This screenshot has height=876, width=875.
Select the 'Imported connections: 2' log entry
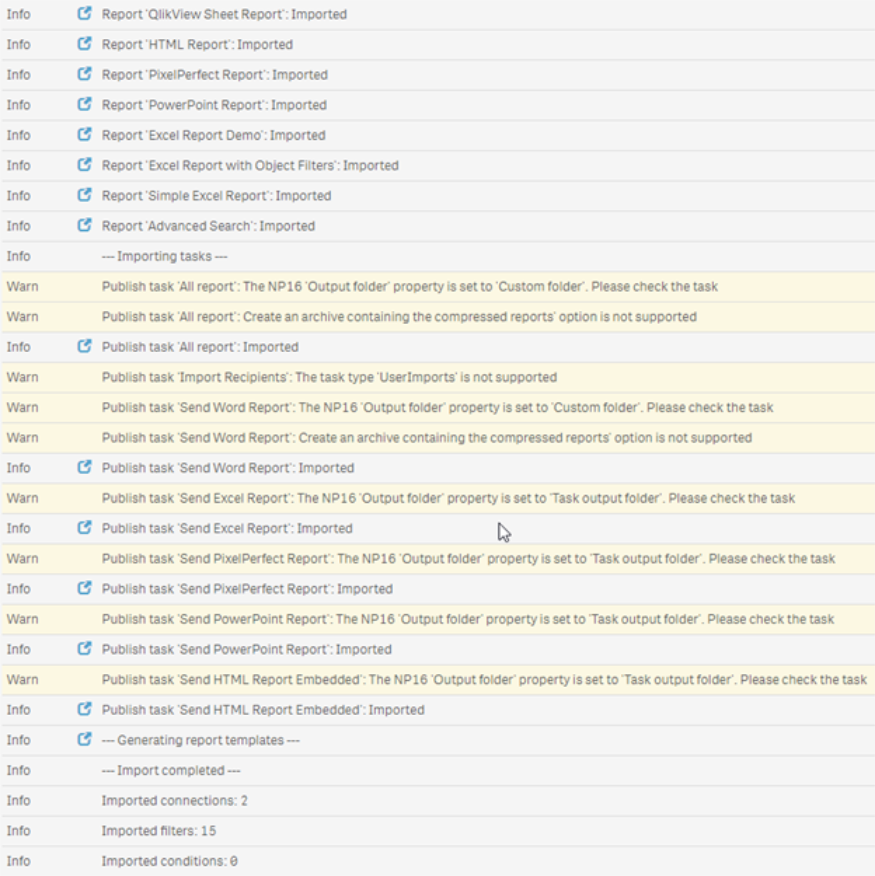click(x=180, y=800)
